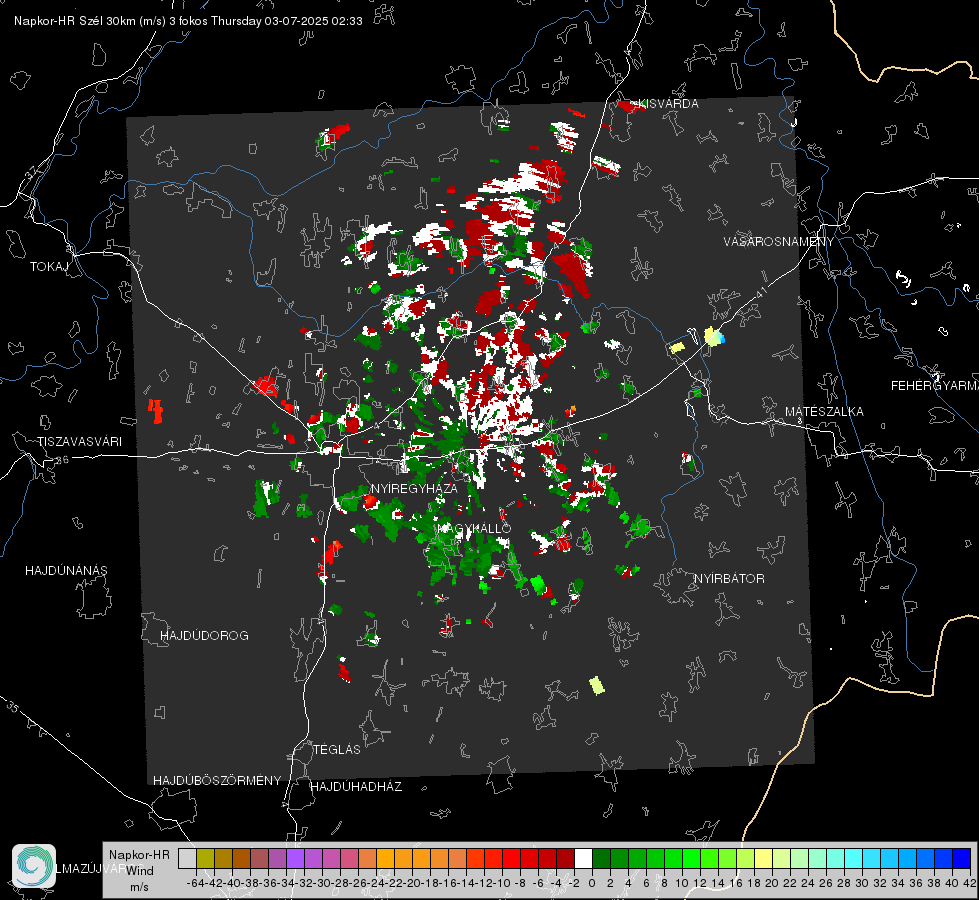Click the '-64' legend scale value

(x=196, y=883)
